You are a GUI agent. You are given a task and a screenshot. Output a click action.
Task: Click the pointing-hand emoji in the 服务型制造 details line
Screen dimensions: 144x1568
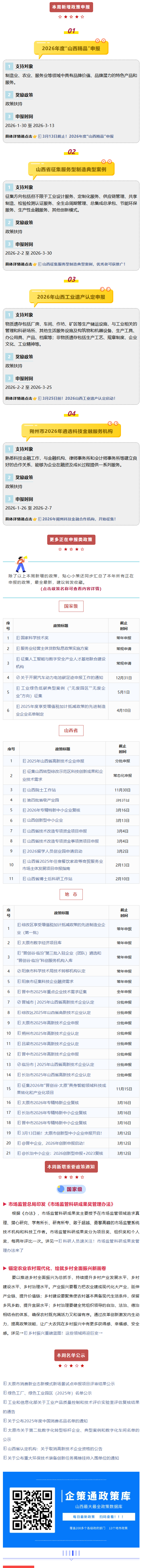coord(35,264)
